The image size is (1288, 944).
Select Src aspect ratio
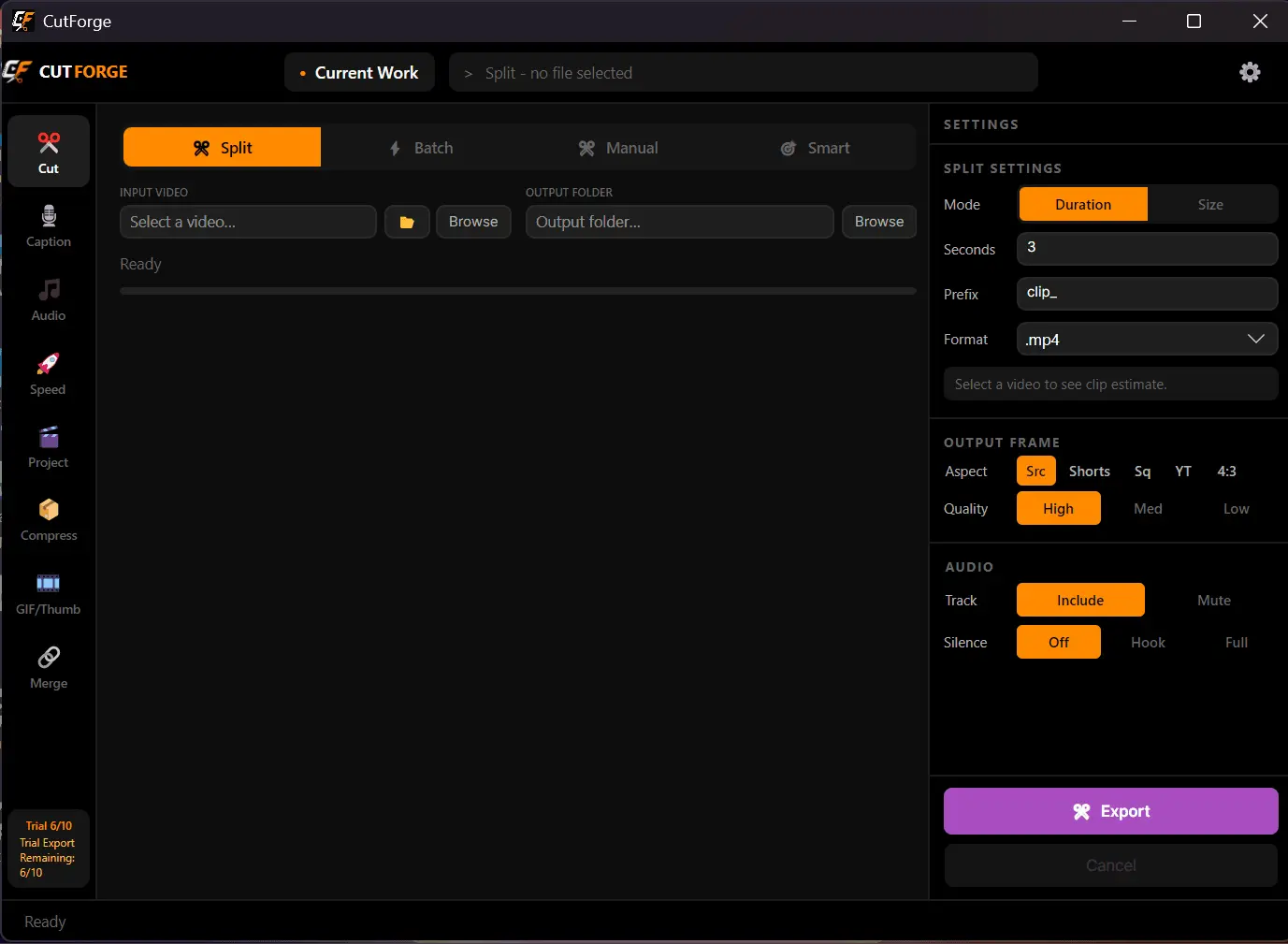click(1035, 471)
